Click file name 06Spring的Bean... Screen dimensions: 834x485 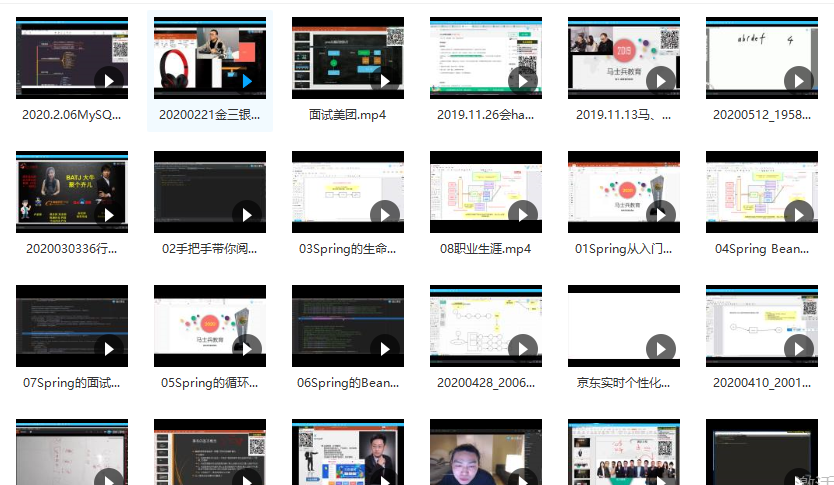point(347,383)
